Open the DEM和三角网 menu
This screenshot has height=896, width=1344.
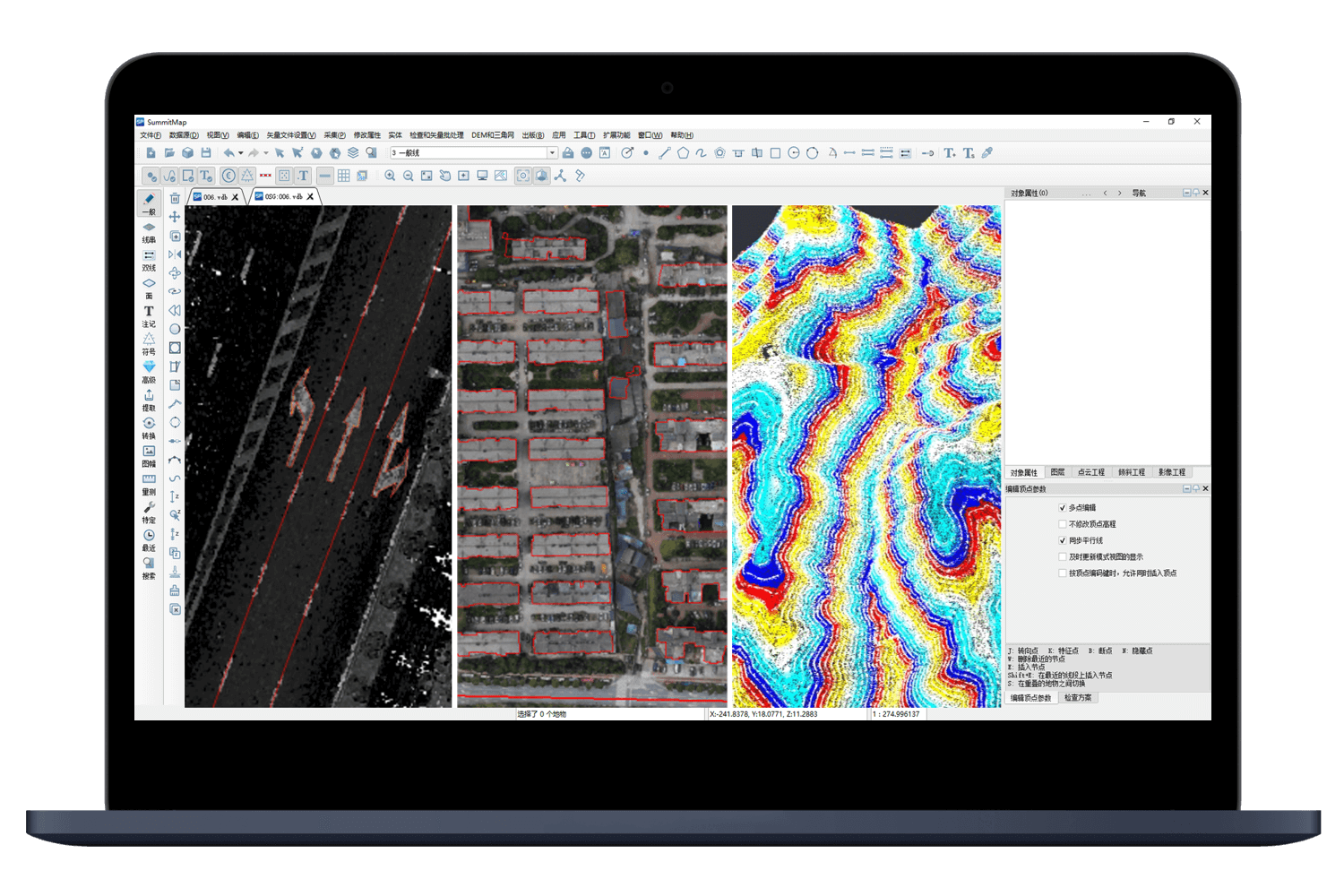493,134
